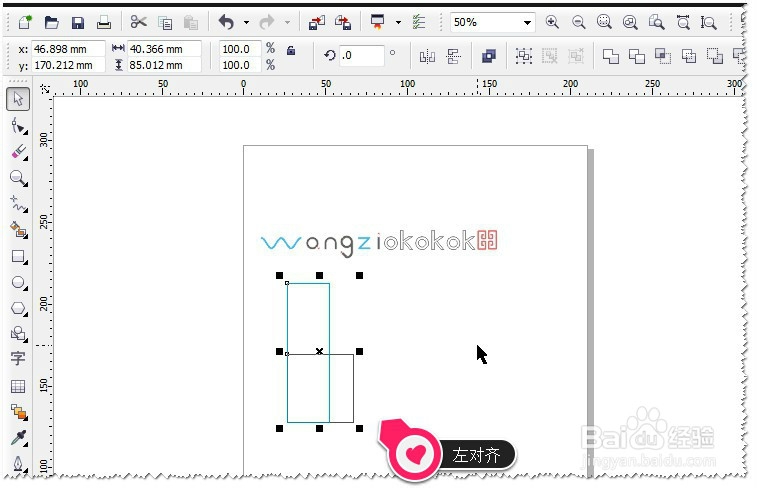Viewport: 757px width, 488px height.
Task: Select the Basic Shapes tool
Action: tap(18, 334)
